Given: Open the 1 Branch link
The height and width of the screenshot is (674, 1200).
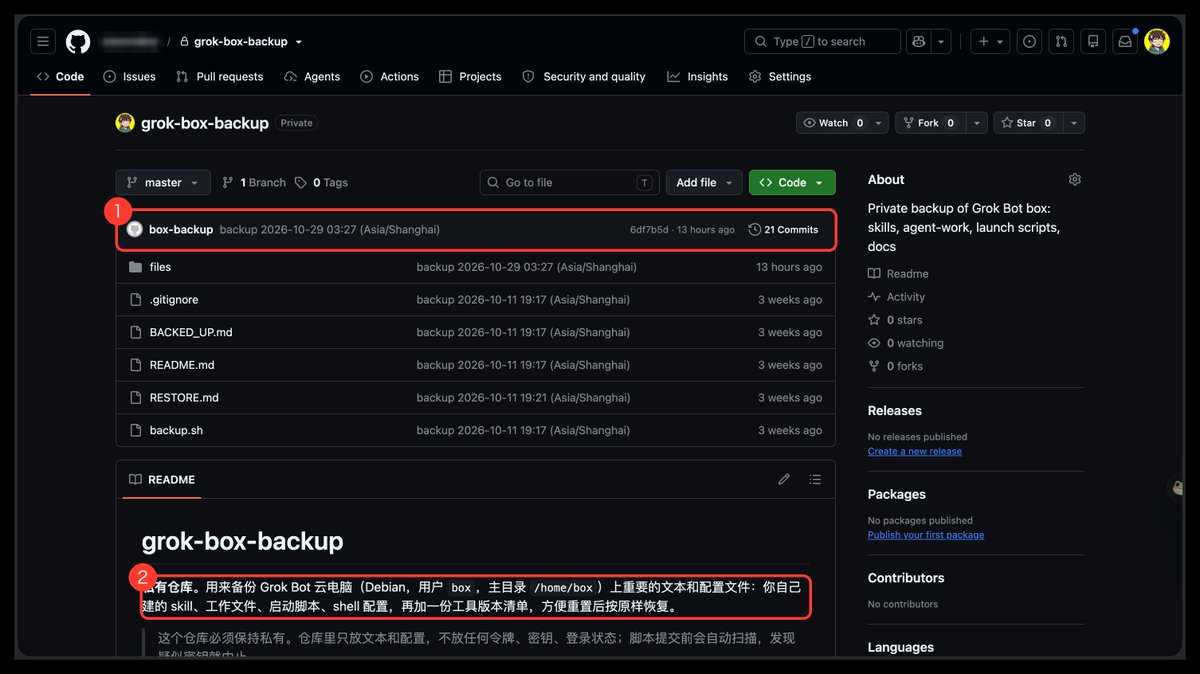Looking at the screenshot, I should [254, 183].
